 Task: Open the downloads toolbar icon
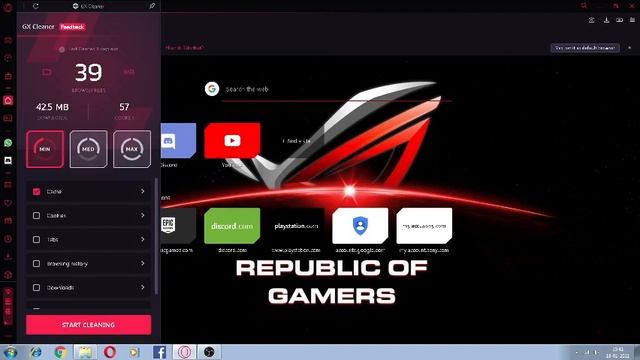[607, 20]
